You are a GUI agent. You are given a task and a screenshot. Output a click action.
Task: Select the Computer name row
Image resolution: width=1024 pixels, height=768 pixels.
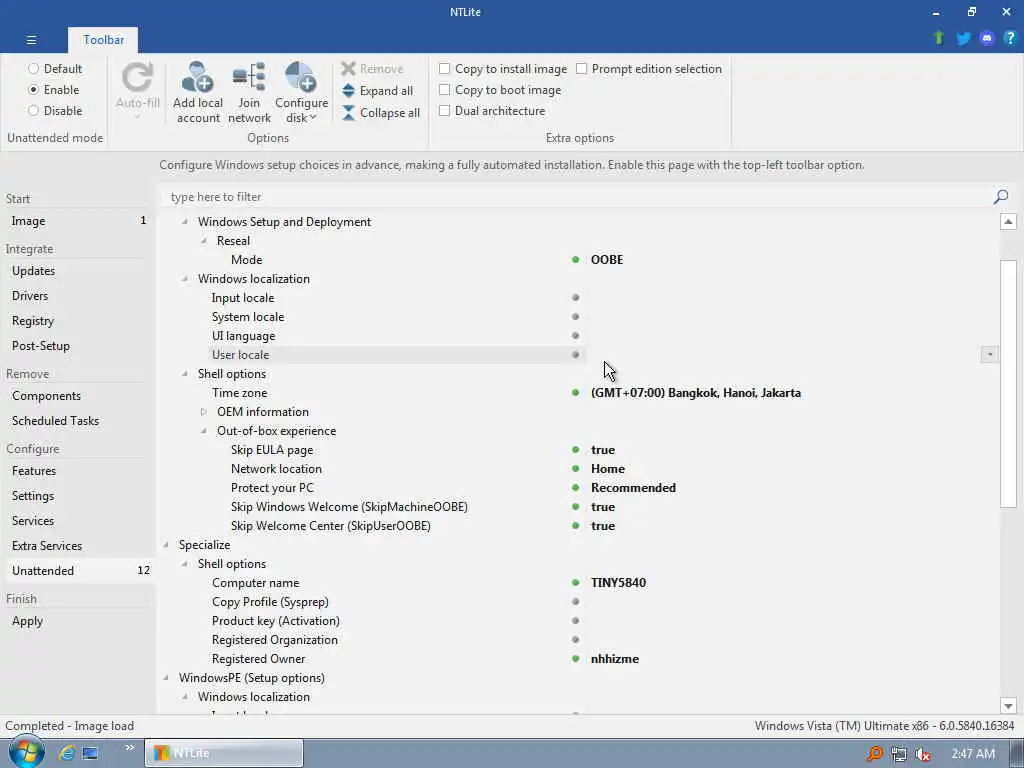578,583
